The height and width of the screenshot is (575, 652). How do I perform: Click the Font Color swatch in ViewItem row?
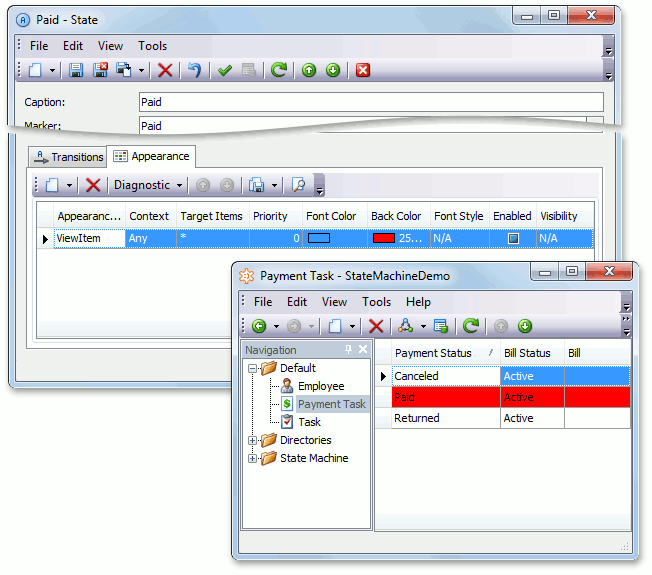[319, 238]
